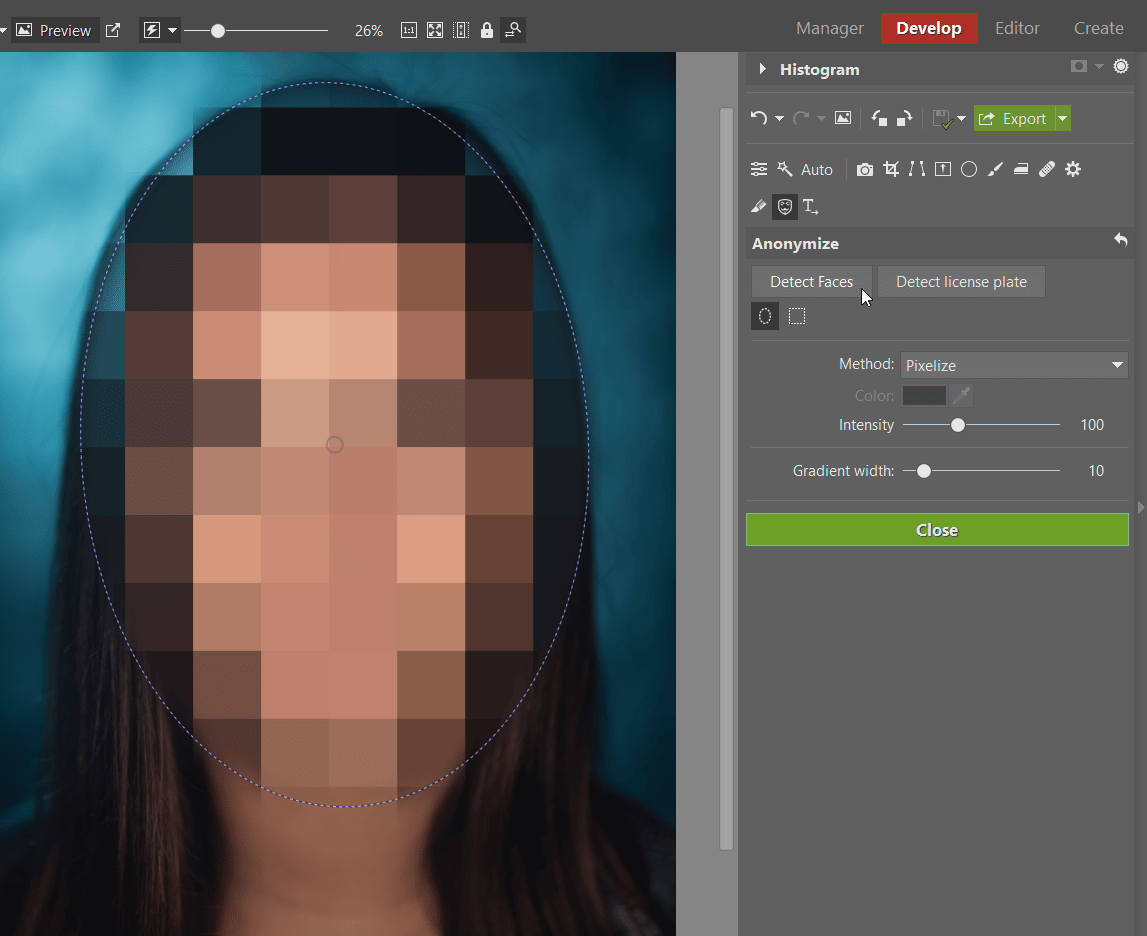The image size is (1147, 936).
Task: Click the fit-height zoom icon
Action: 461,30
